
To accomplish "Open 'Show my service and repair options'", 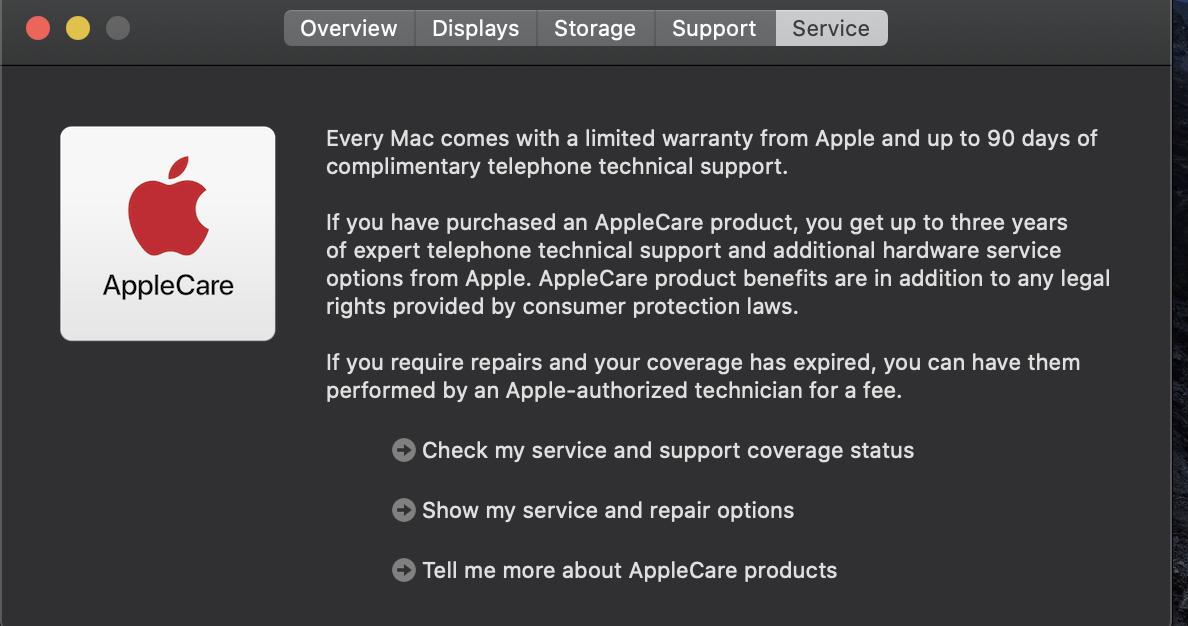I will 607,510.
